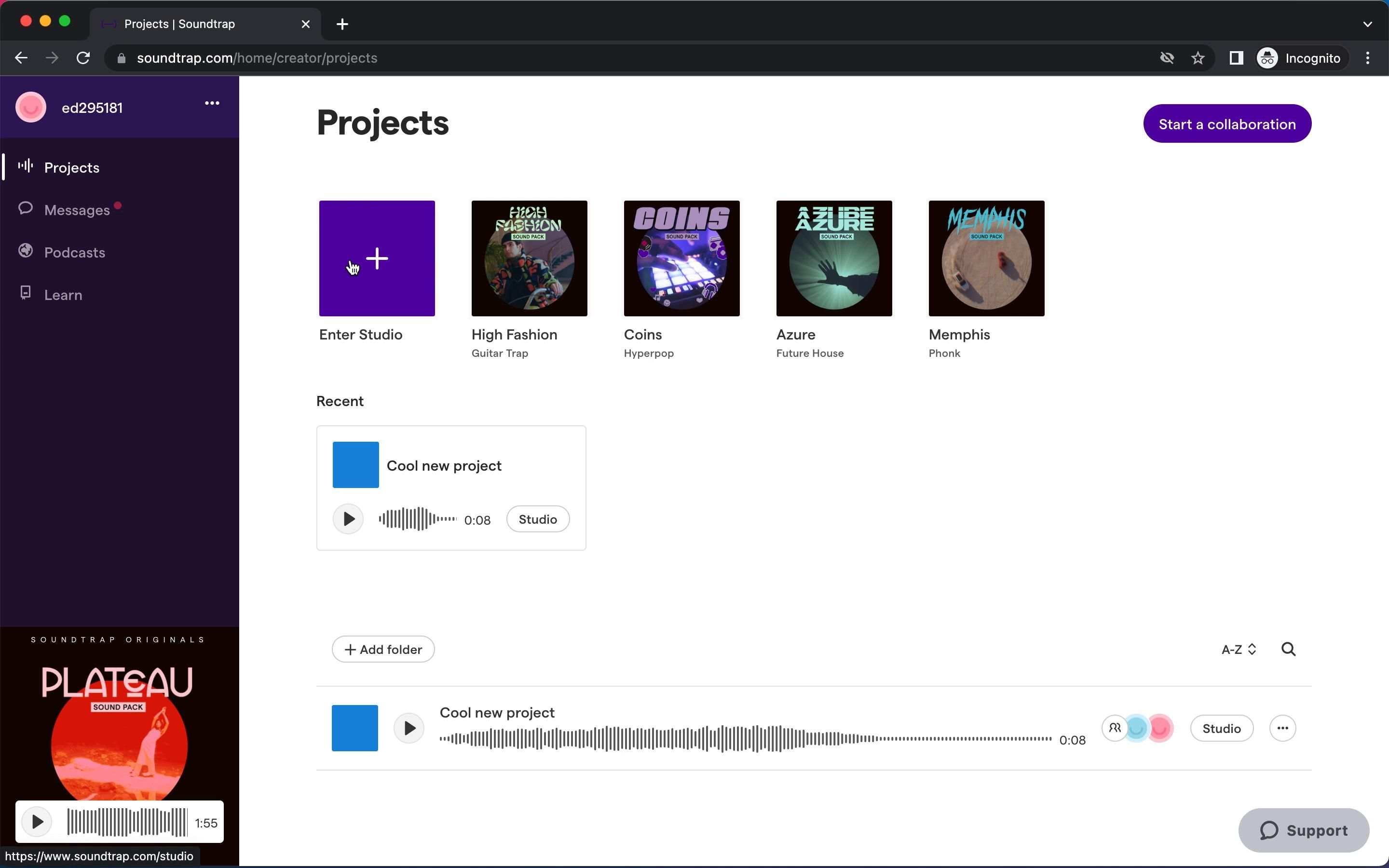Open the three-dot menu on project row
This screenshot has width=1389, height=868.
pyautogui.click(x=1282, y=728)
